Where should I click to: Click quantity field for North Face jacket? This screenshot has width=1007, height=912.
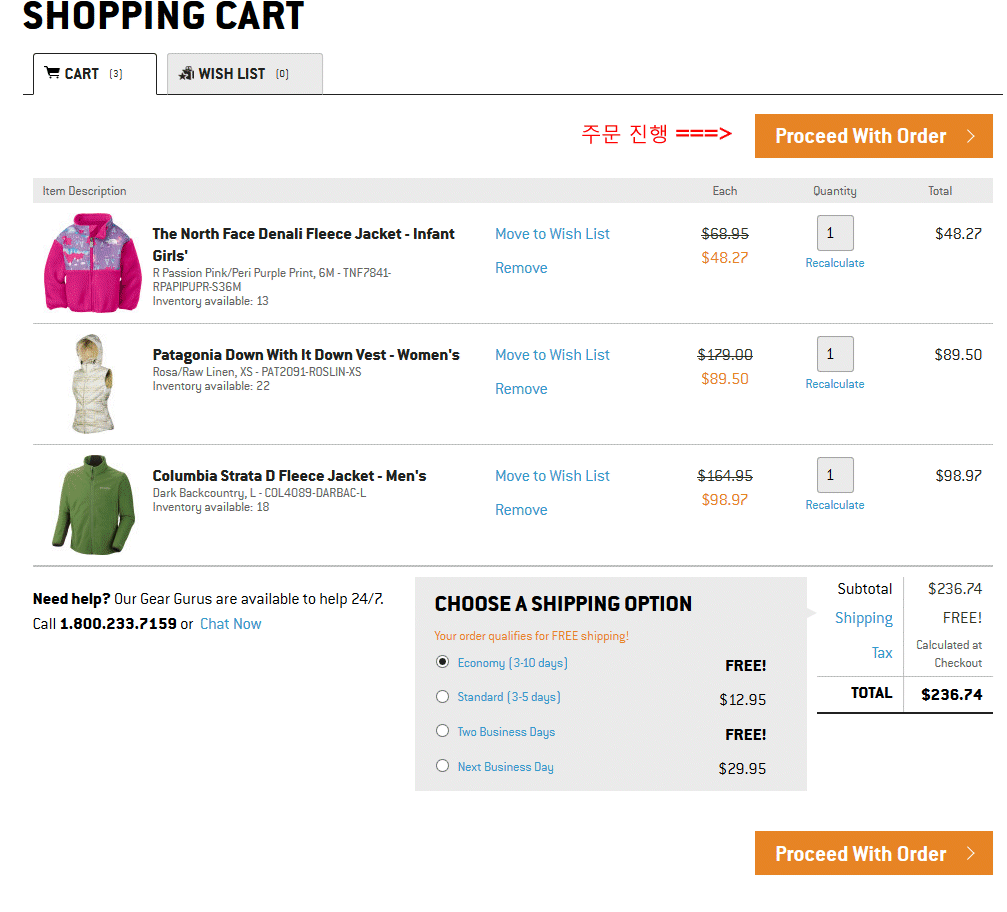pos(834,234)
